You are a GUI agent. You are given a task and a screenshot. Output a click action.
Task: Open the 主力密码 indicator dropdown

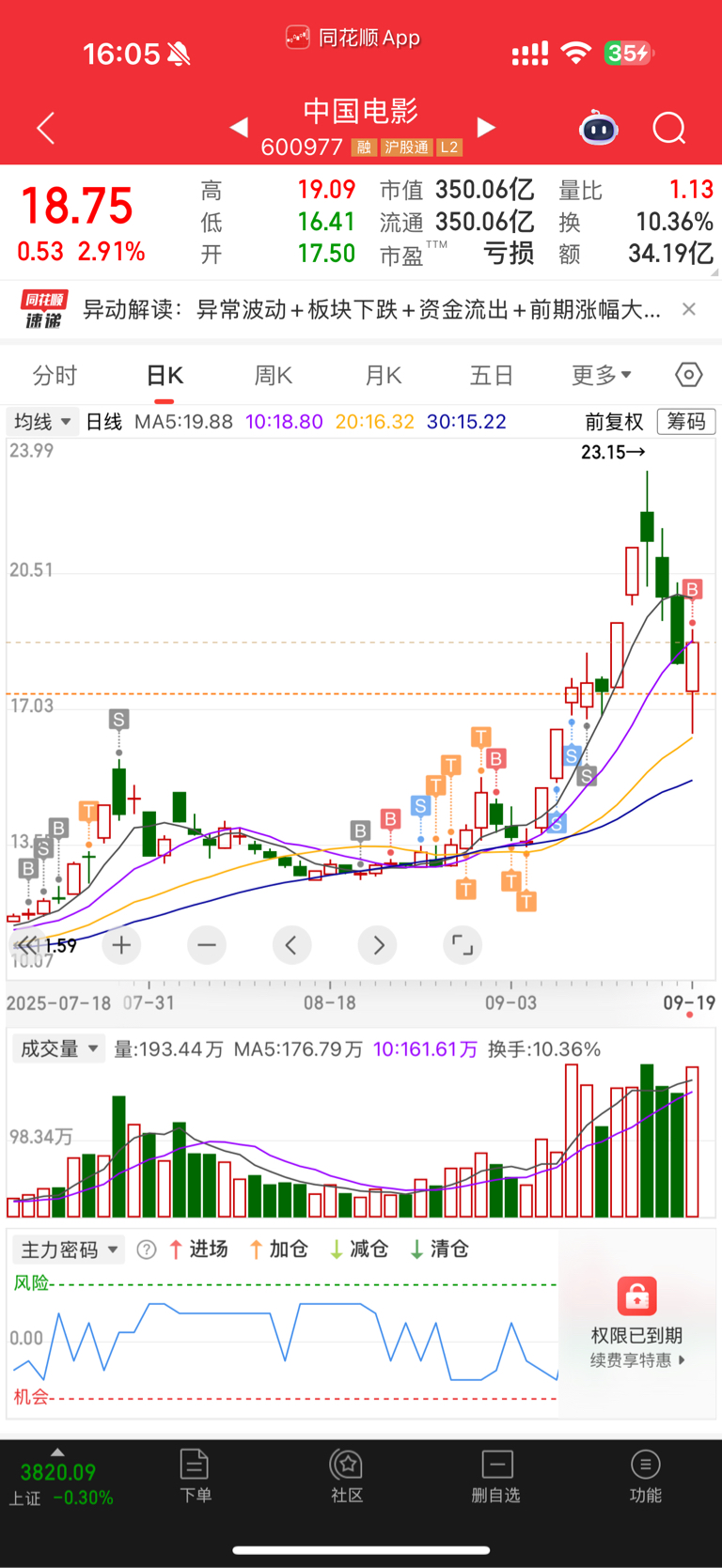(x=69, y=1250)
